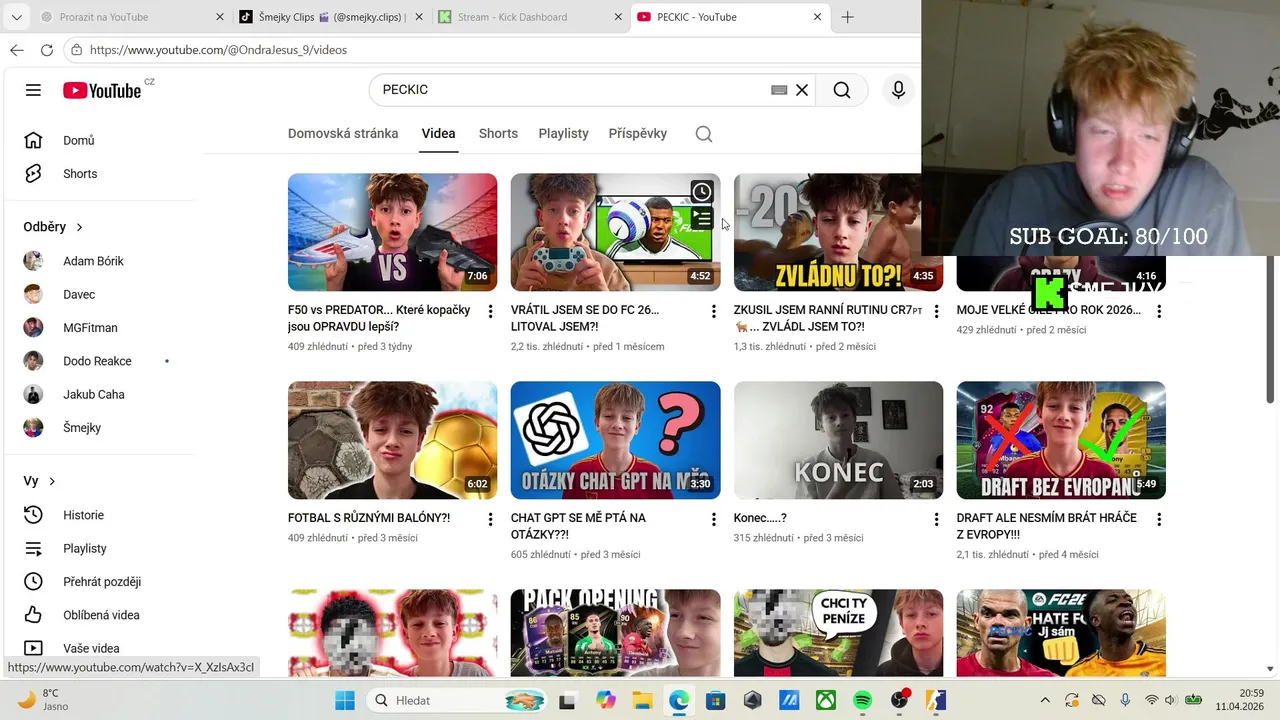The height and width of the screenshot is (720, 1280).
Task: Switch to Domovská stránka channel tab
Action: pyautogui.click(x=343, y=133)
